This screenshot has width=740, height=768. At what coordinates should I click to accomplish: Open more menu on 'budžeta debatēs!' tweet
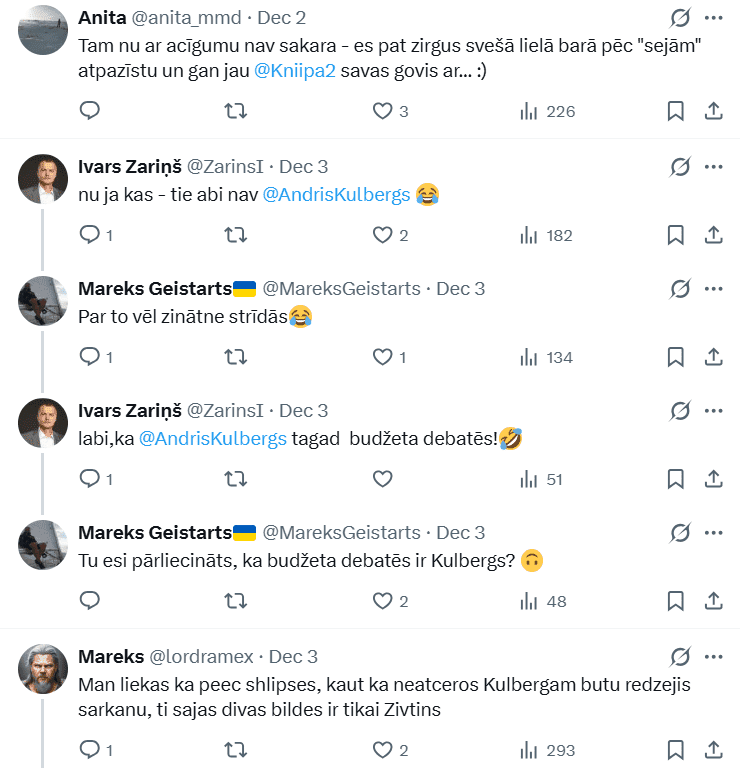pyautogui.click(x=714, y=410)
